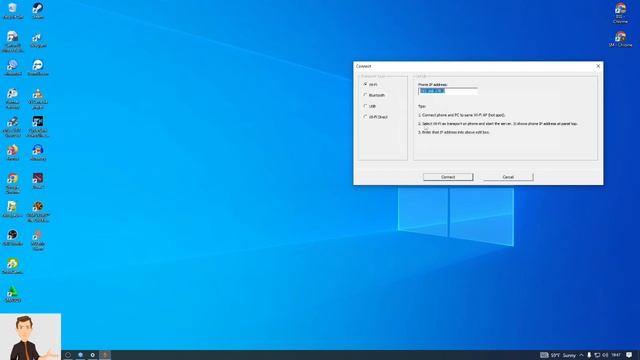The image size is (640, 360).
Task: Open the Audacity headphone desktop icon
Action: (x=38, y=152)
